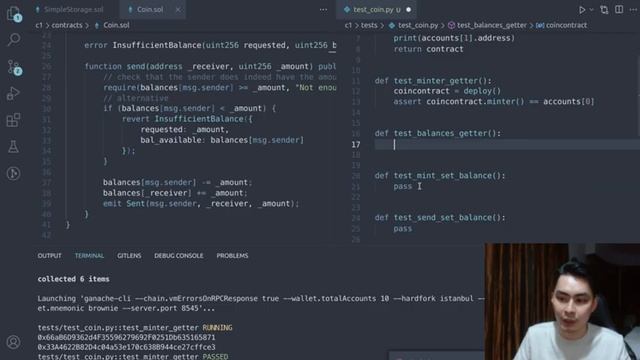The width and height of the screenshot is (640, 360).
Task: Click test_balances_getter breadcrumb item
Action: coord(491,25)
